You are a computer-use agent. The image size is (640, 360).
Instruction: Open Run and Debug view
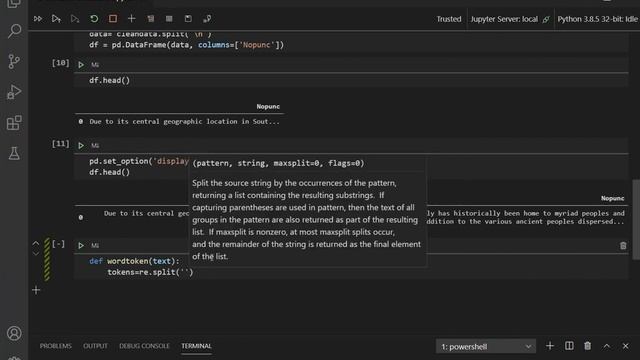click(14, 92)
